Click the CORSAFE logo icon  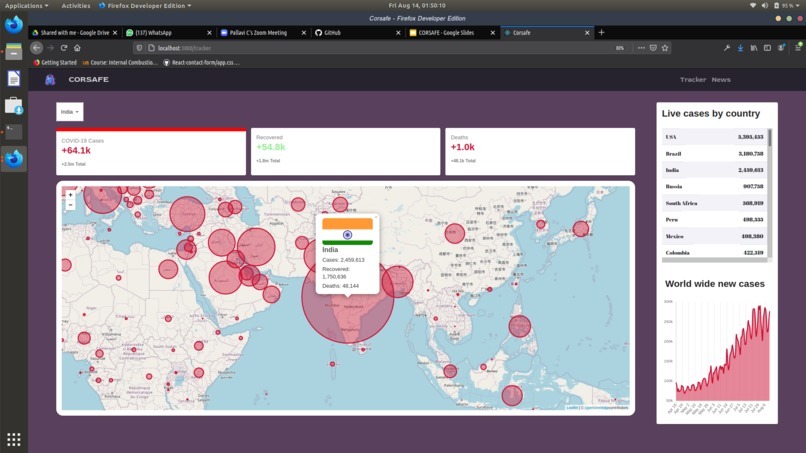click(x=50, y=80)
